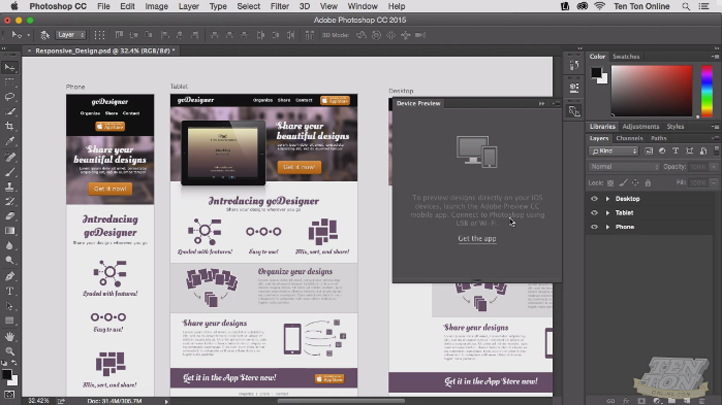Viewport: 722px width, 405px height.
Task: Select the Move tool
Action: [10, 68]
